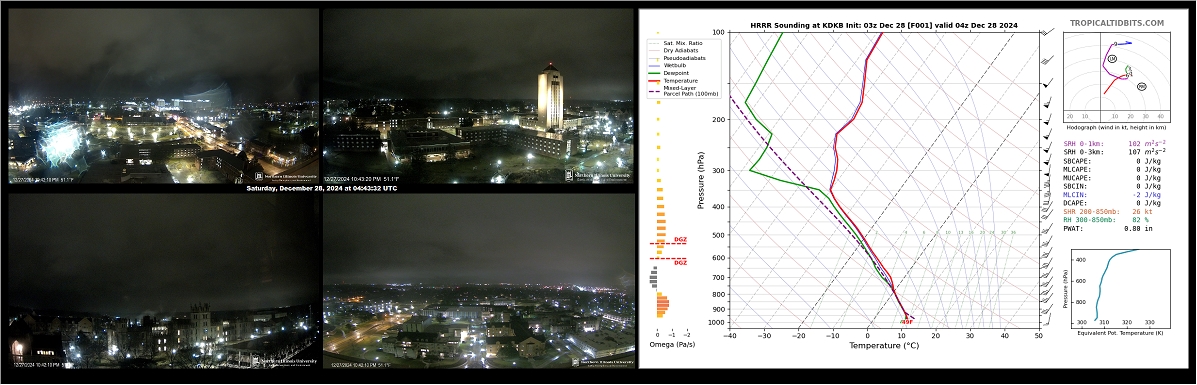This screenshot has width=1197, height=385.
Task: Click the Northern Illinois University logo on tower view
Action: point(598,175)
